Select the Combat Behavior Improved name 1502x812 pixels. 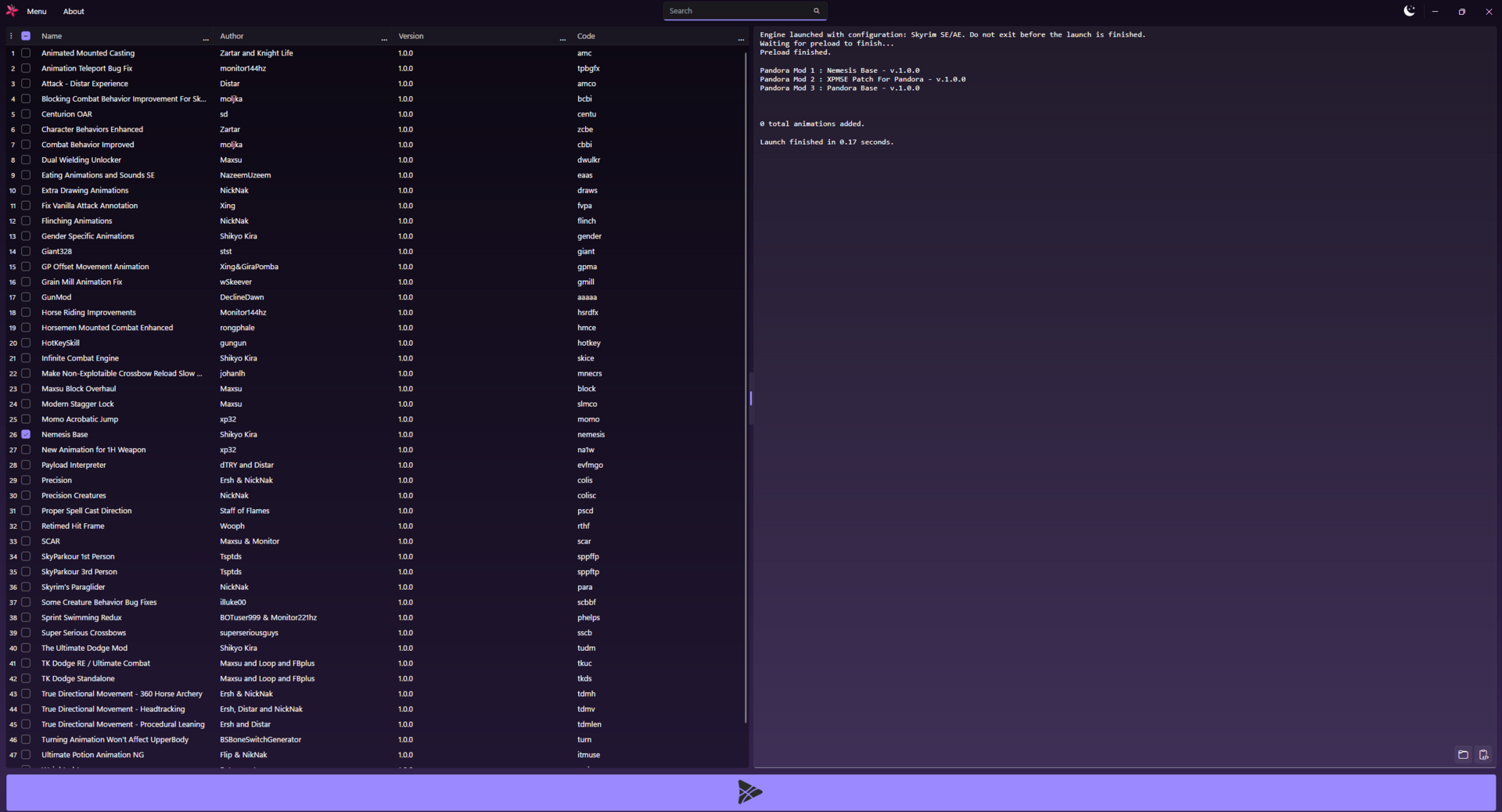pyautogui.click(x=88, y=145)
